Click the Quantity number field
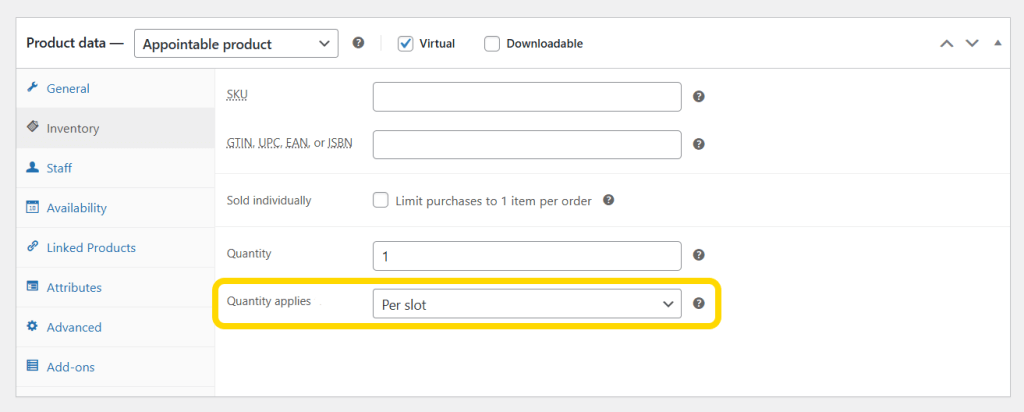The height and width of the screenshot is (412, 1024). tap(526, 256)
